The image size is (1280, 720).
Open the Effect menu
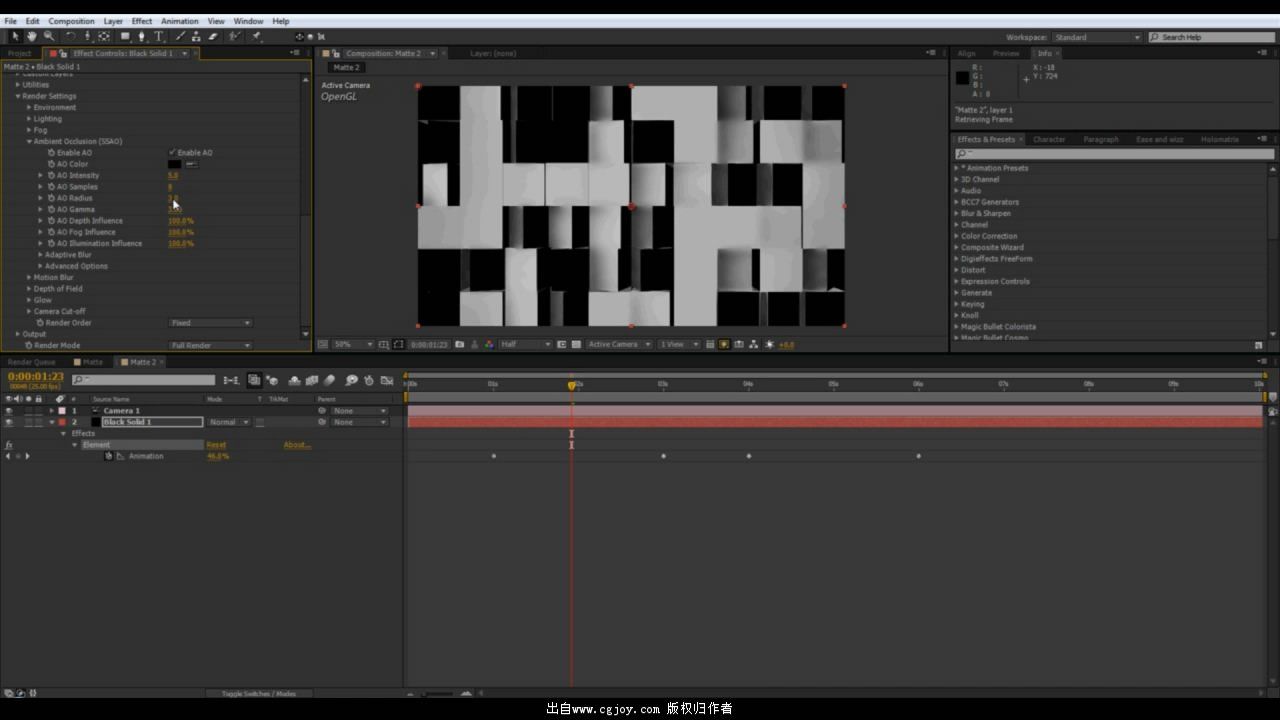pos(142,21)
